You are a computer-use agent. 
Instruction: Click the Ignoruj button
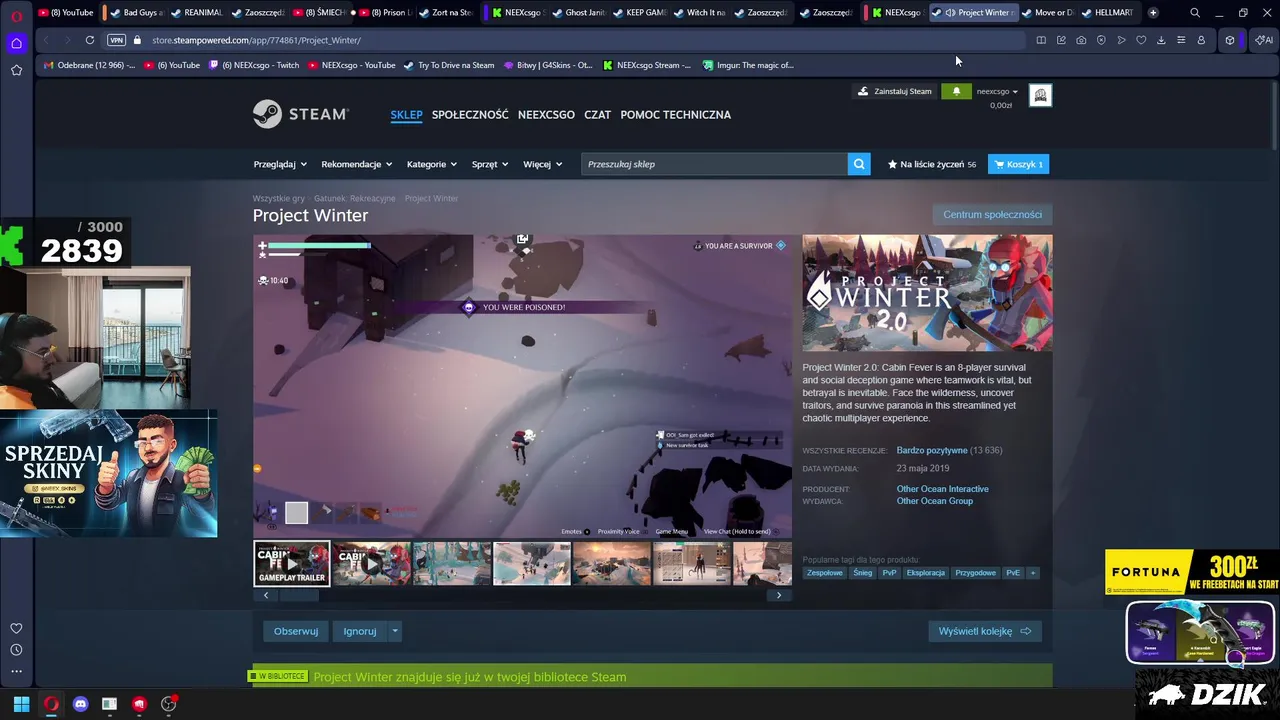360,631
